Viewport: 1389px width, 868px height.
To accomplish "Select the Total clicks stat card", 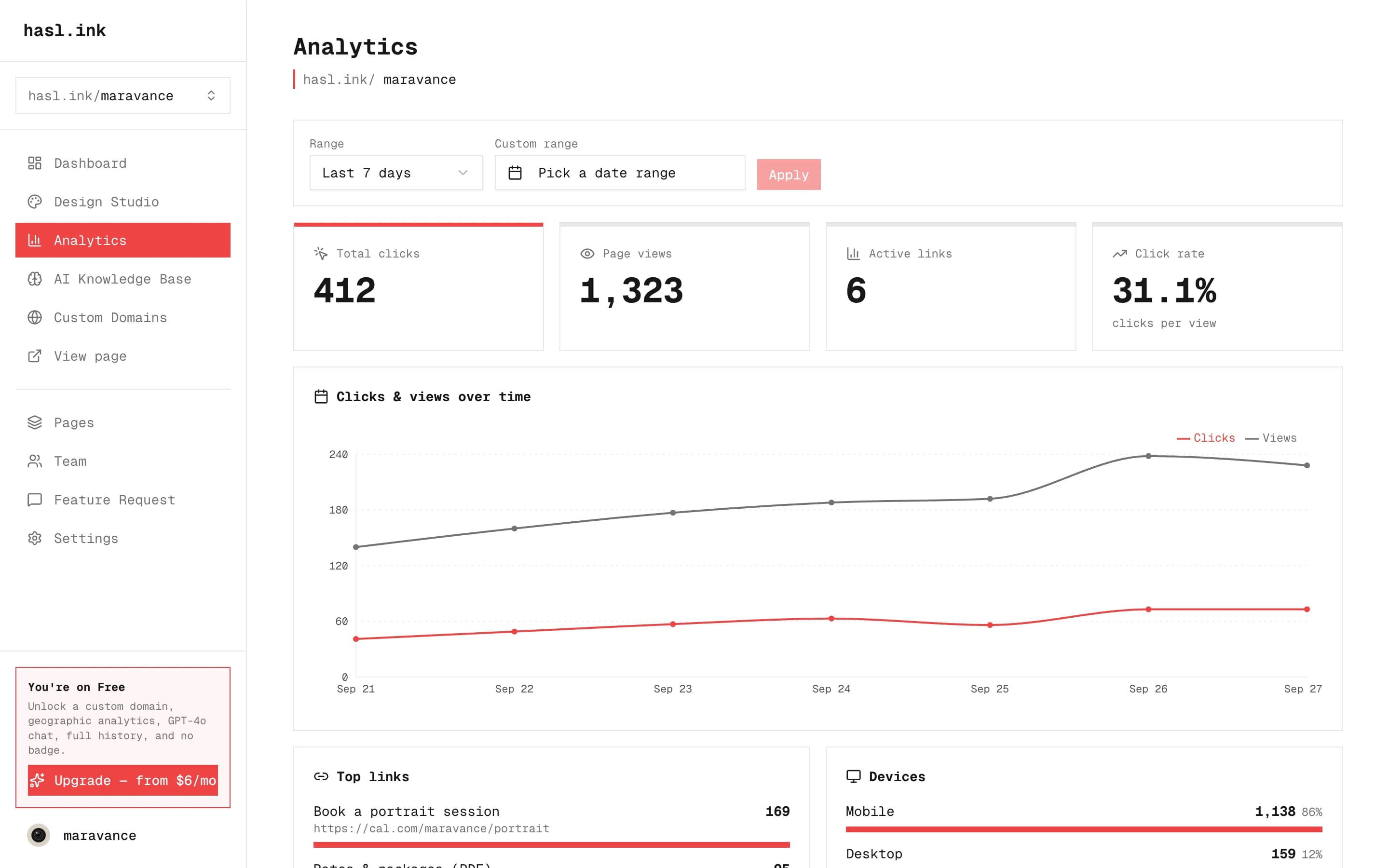I will click(x=419, y=286).
